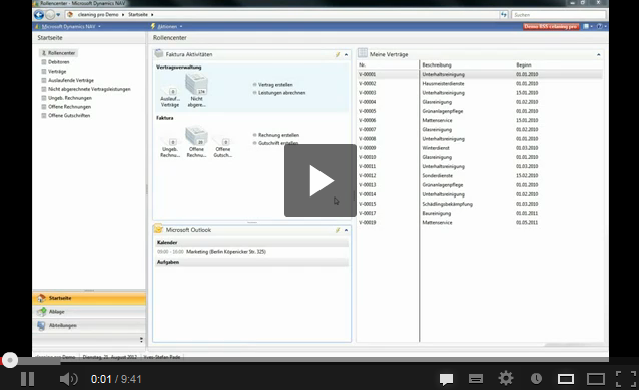Screen dimensions: 639x390
Task: Click the watch later clock icon
Action: [536, 379]
